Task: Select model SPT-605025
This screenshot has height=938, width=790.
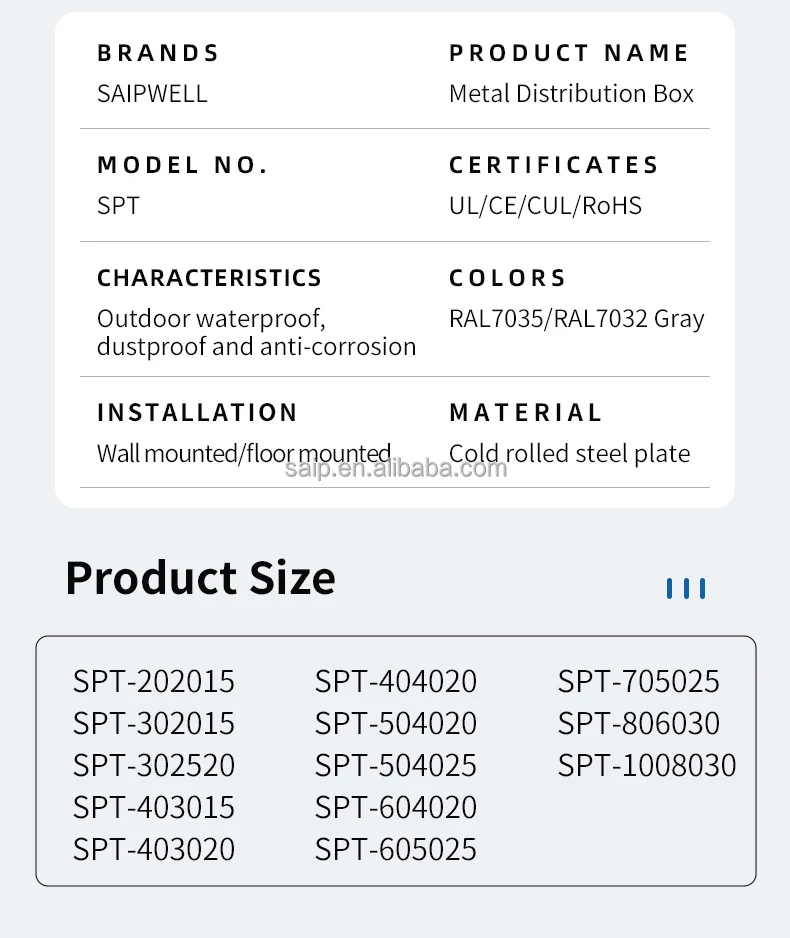Action: (396, 850)
